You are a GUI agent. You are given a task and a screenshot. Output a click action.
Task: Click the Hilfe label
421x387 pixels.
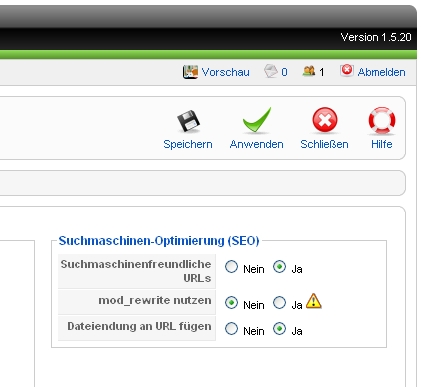(x=382, y=144)
